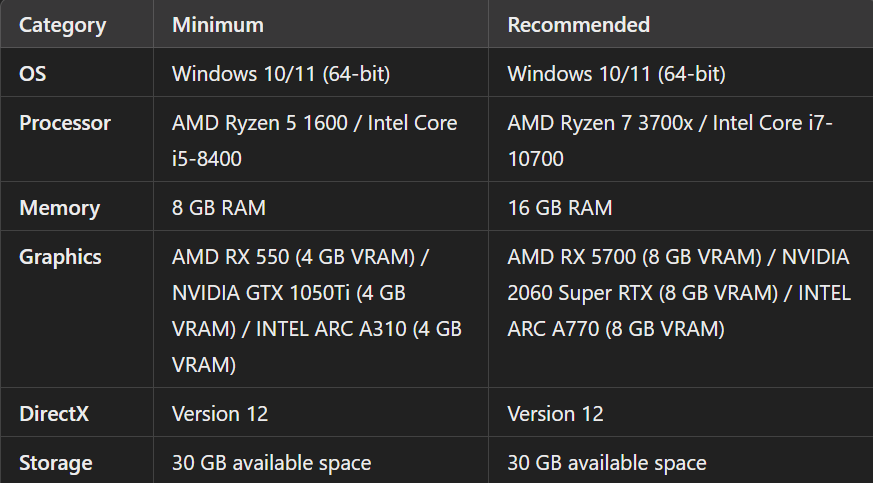Click Version 12 in the Minimum column
The width and height of the screenshot is (873, 483).
click(220, 414)
